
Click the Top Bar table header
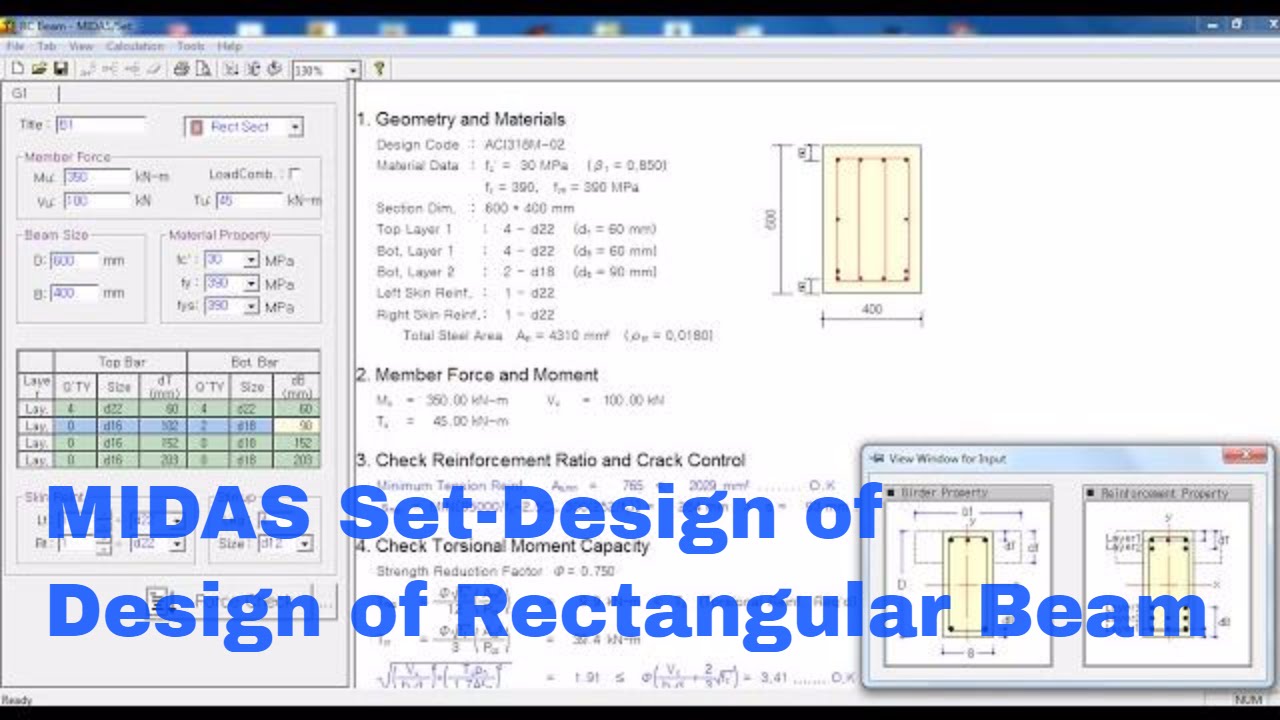point(121,362)
